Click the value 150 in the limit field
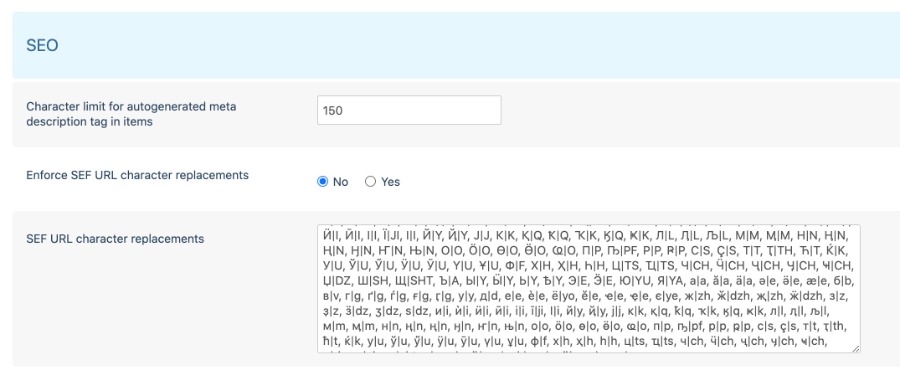900x379 pixels. (x=333, y=110)
